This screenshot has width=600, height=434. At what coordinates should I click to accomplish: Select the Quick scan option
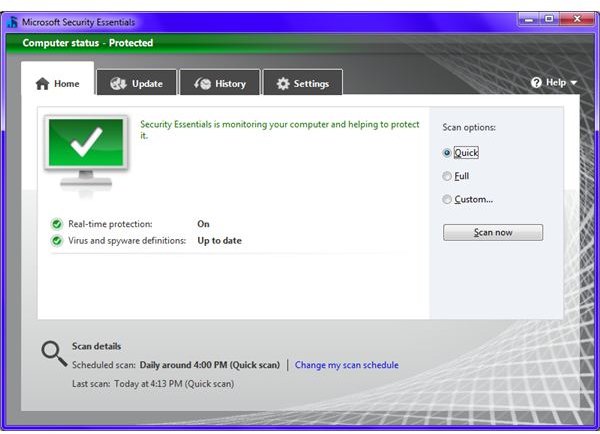[x=460, y=153]
